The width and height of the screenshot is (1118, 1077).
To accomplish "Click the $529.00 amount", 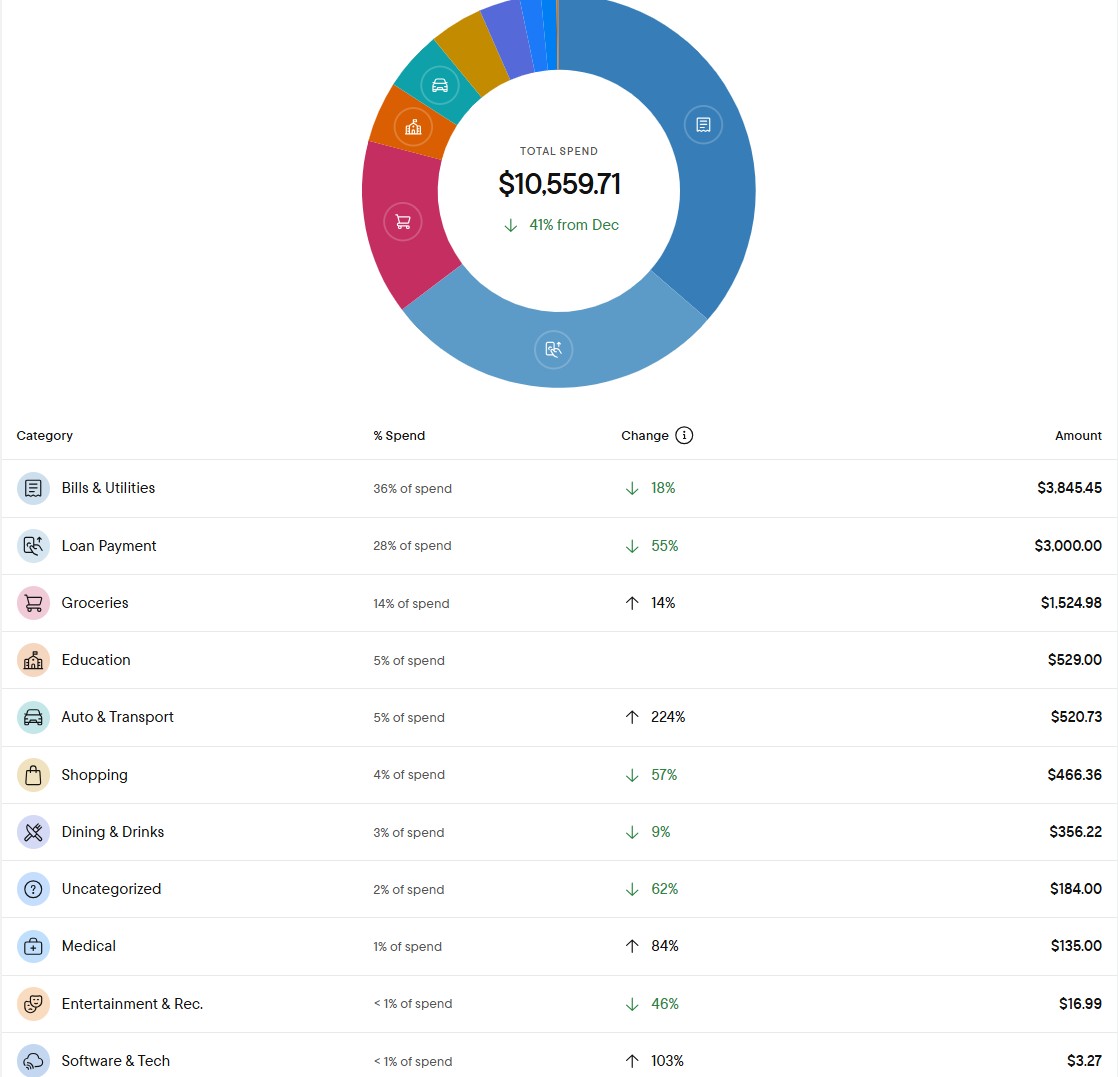I will pos(1075,660).
